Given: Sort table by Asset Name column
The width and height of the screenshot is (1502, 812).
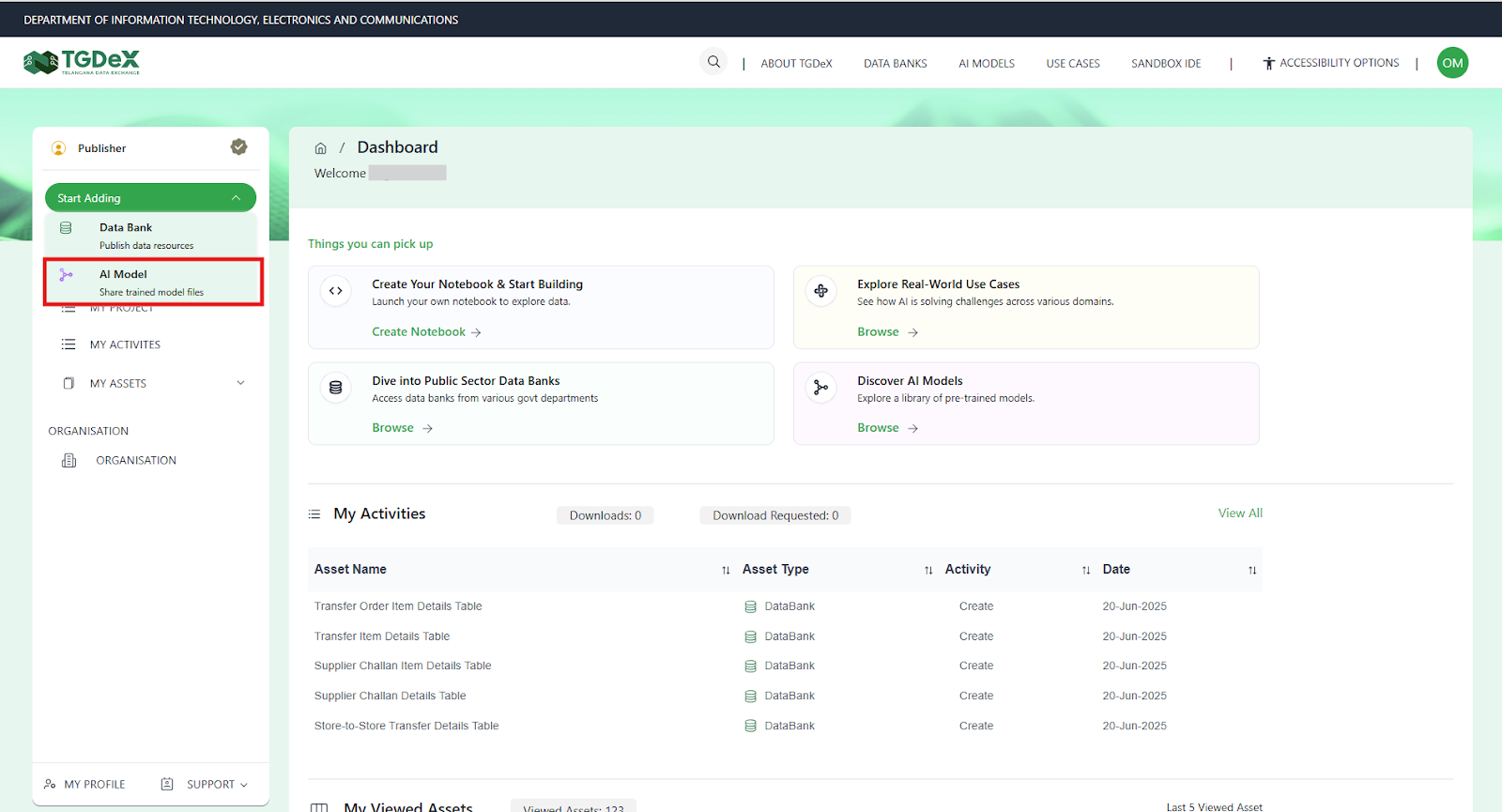Looking at the screenshot, I should click(x=726, y=570).
